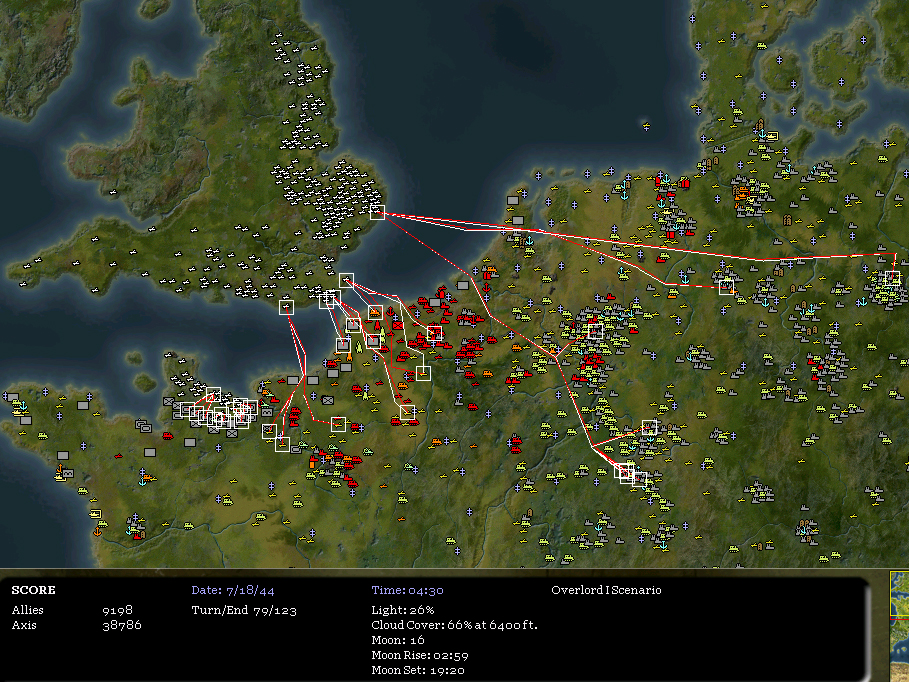
Task: Click the Date: 7/18/44 readout
Action: point(233,590)
